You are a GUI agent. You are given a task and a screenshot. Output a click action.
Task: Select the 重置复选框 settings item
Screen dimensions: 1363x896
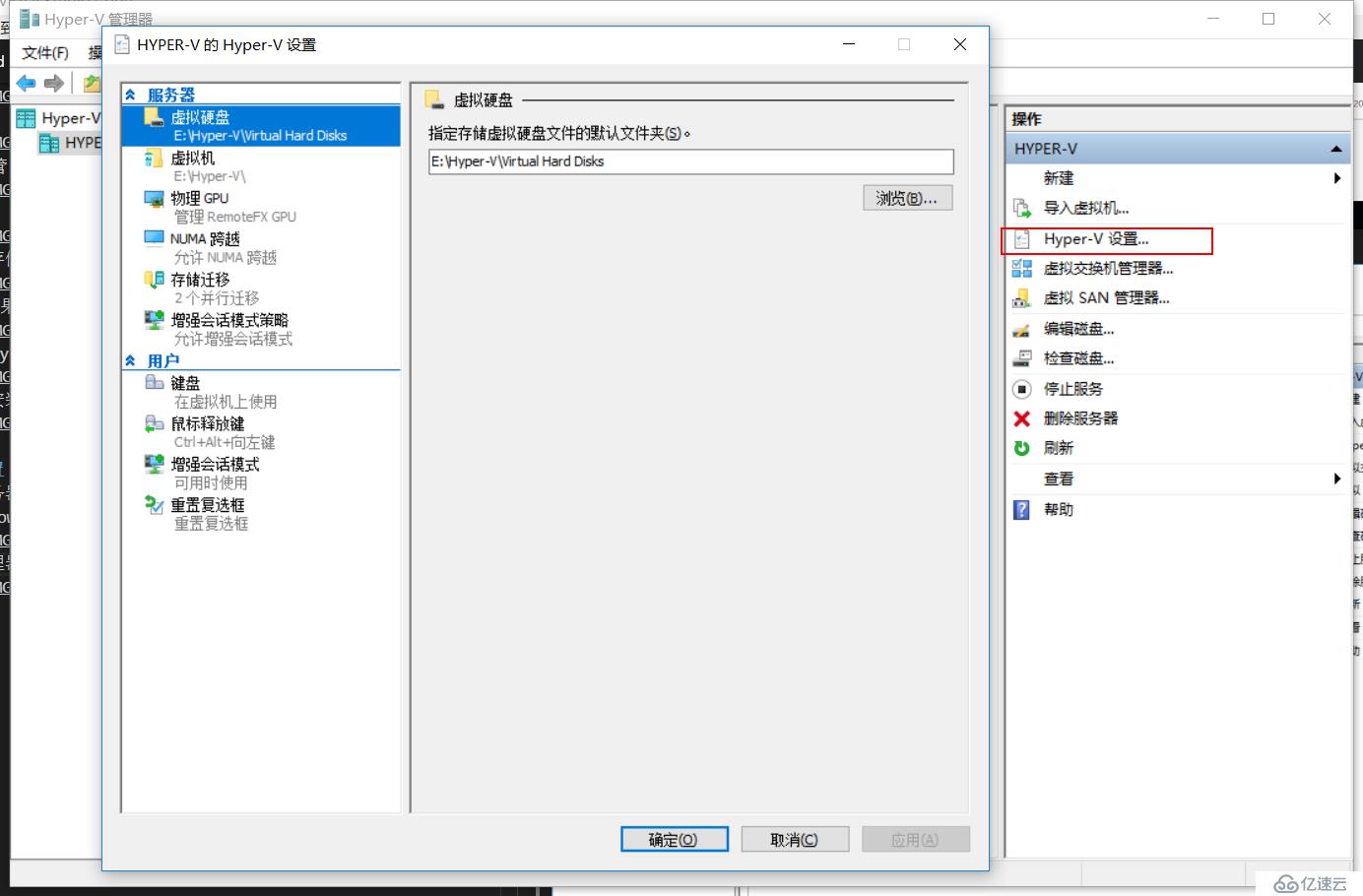pos(261,513)
